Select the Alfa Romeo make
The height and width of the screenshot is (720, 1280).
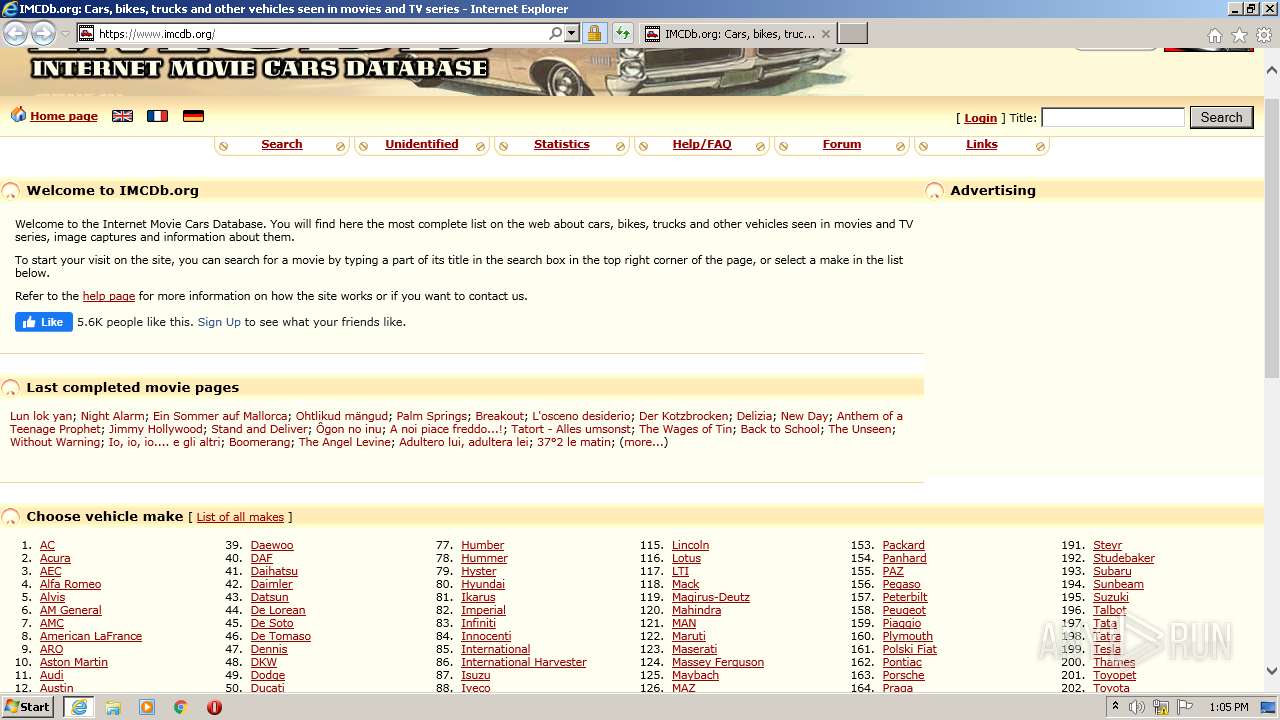tap(70, 584)
